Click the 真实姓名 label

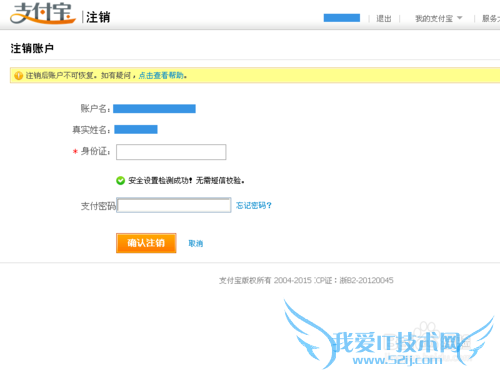coord(91,130)
